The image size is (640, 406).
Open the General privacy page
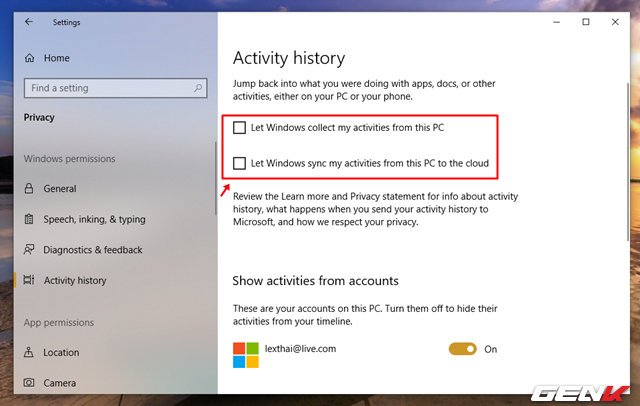(x=60, y=189)
